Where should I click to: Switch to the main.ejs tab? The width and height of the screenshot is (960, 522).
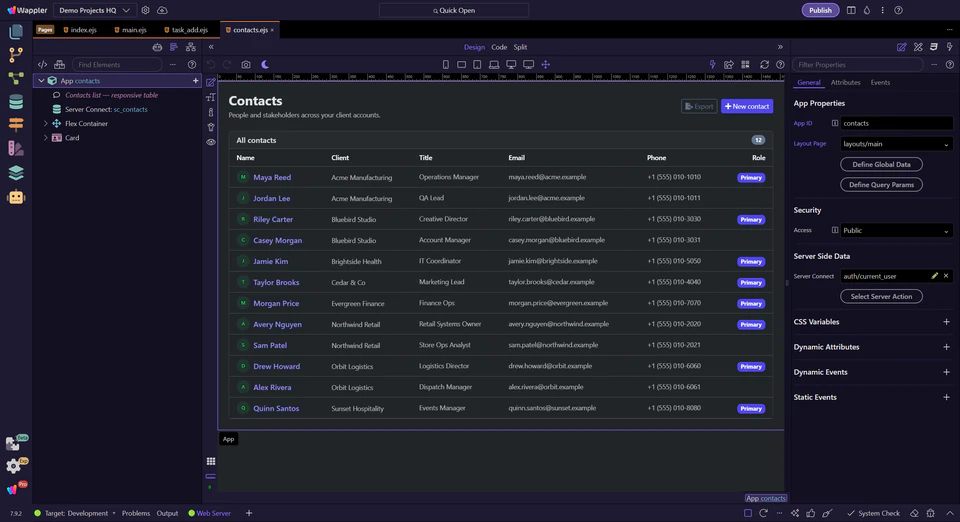130,30
